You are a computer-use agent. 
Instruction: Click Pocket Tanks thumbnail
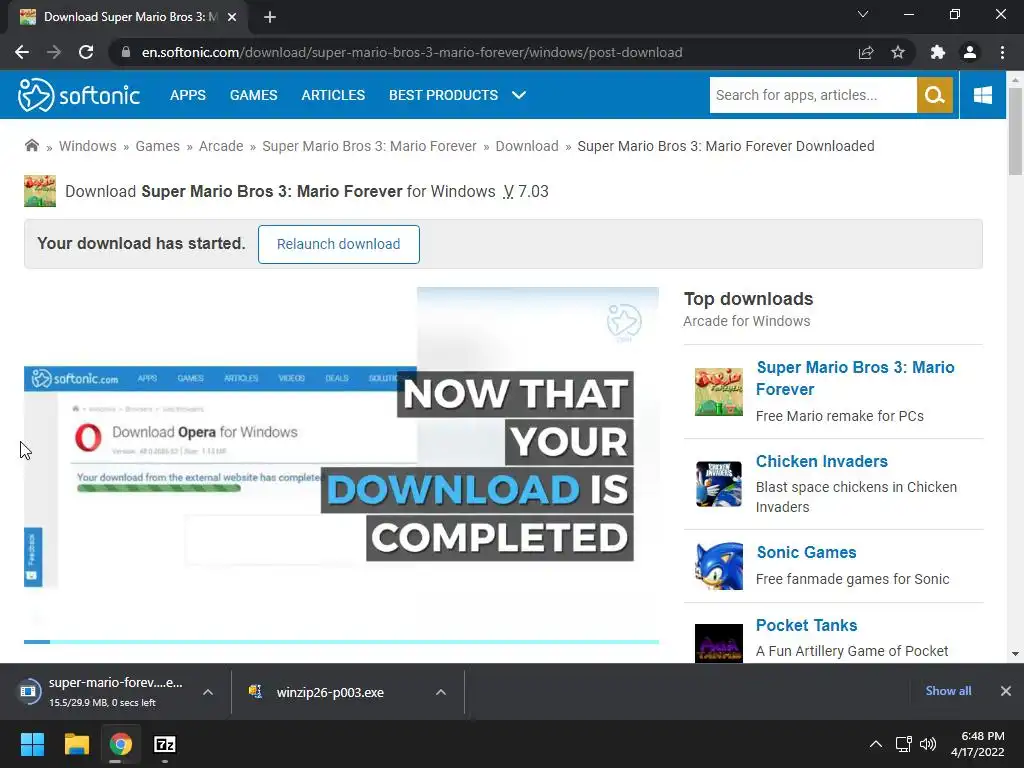coord(719,643)
